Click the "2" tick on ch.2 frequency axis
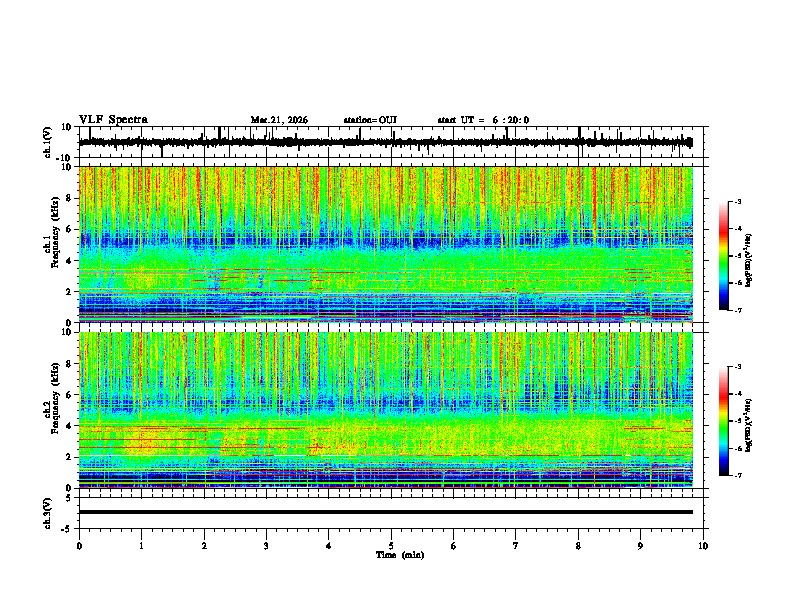Viewport: 792px width, 612px height. tap(70, 457)
